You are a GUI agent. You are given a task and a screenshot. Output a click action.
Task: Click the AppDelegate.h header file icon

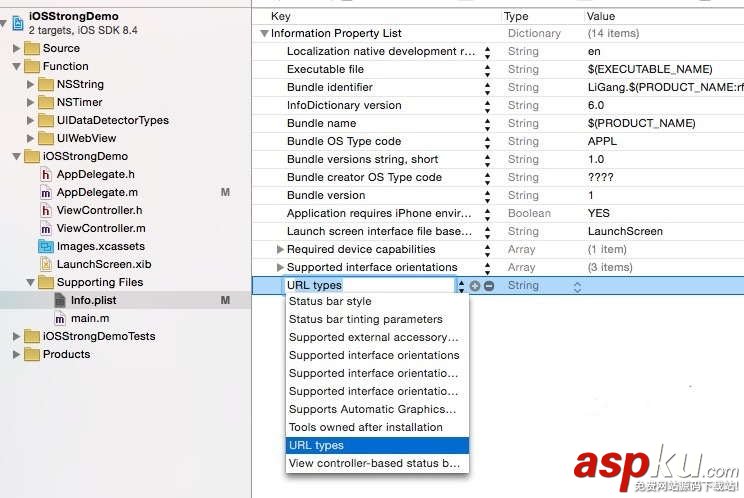[x=46, y=175]
